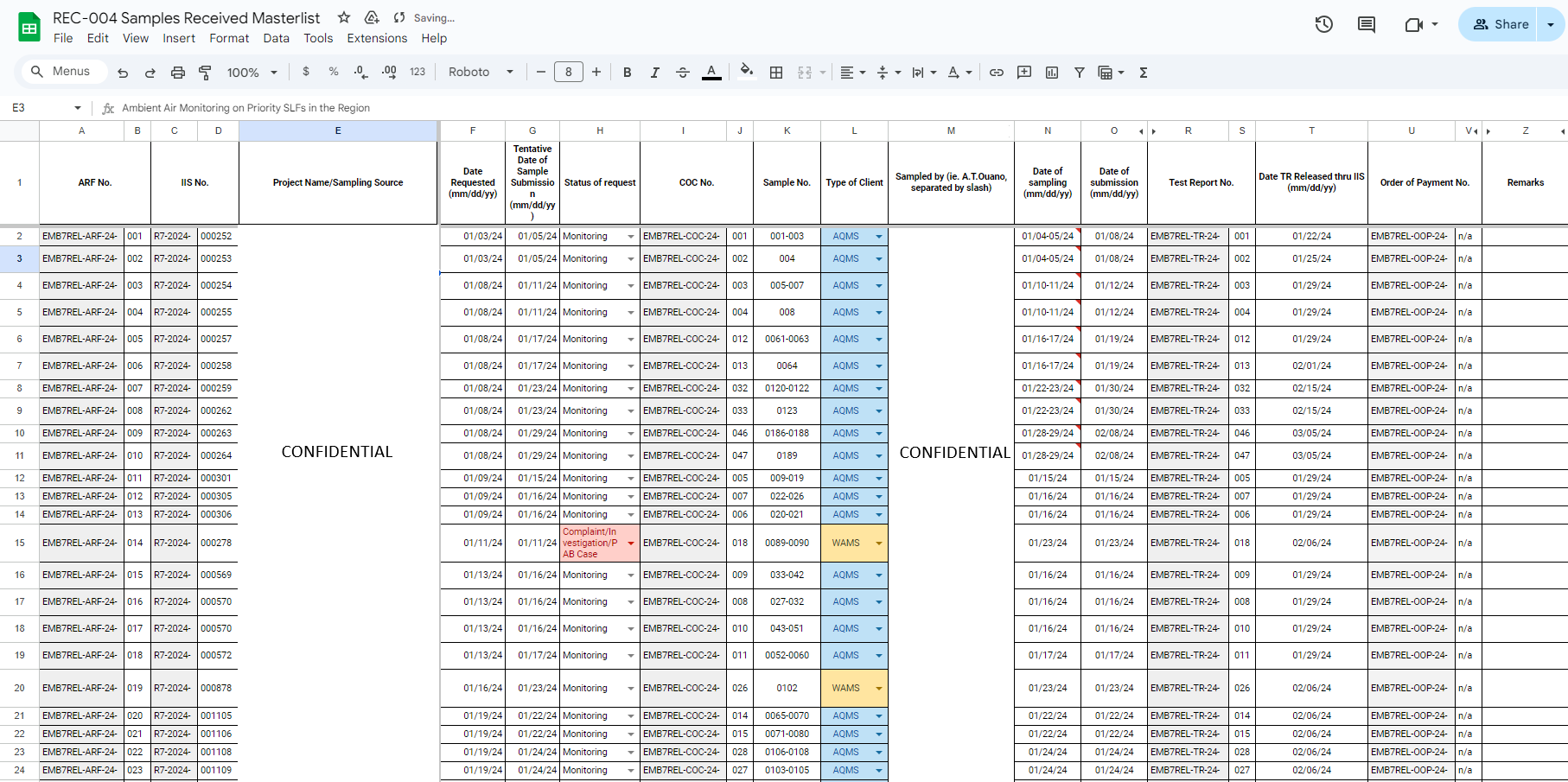Decrease decimal places
Screen dimensions: 1568x782
pyautogui.click(x=361, y=72)
